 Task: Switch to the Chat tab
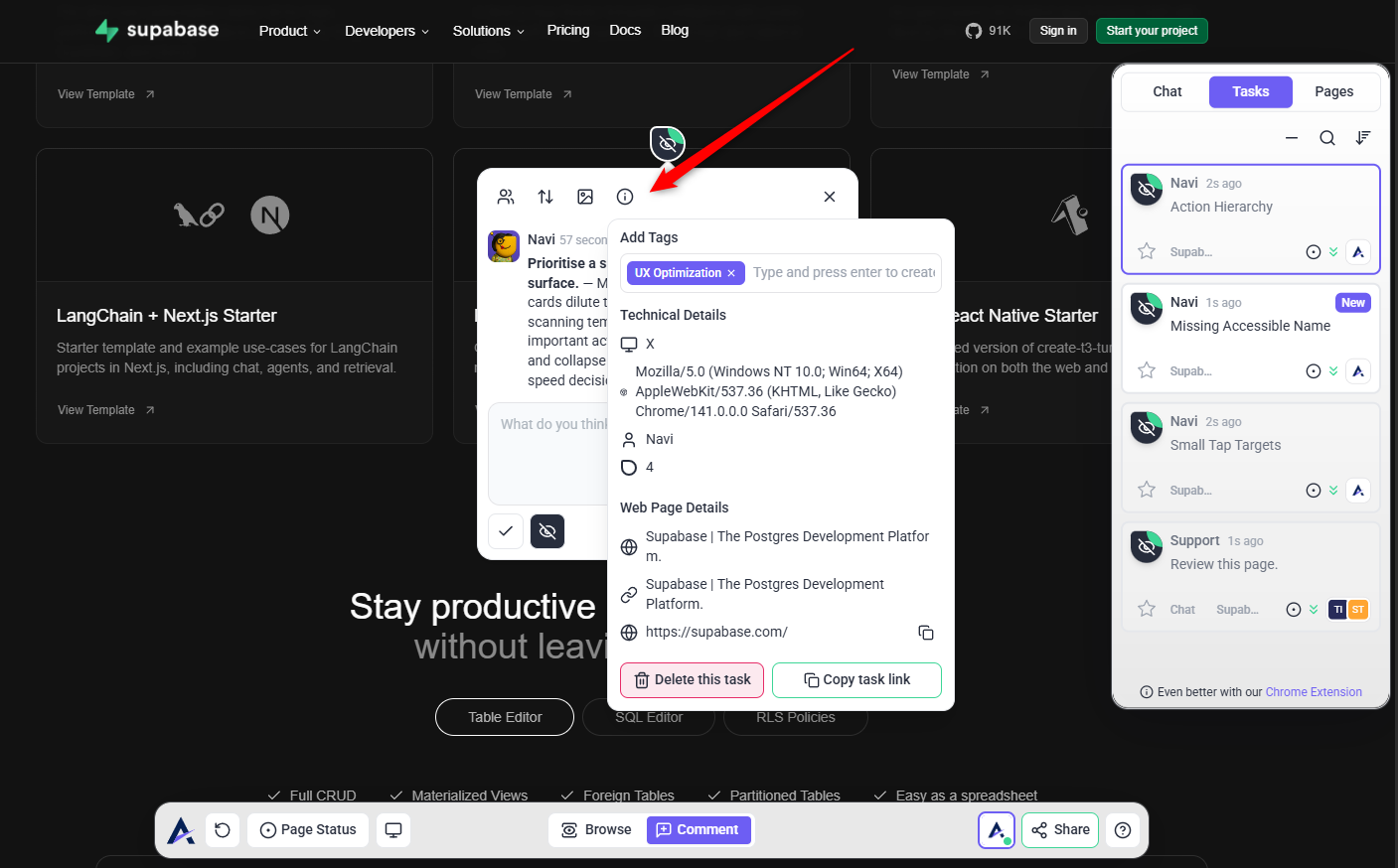click(x=1166, y=91)
